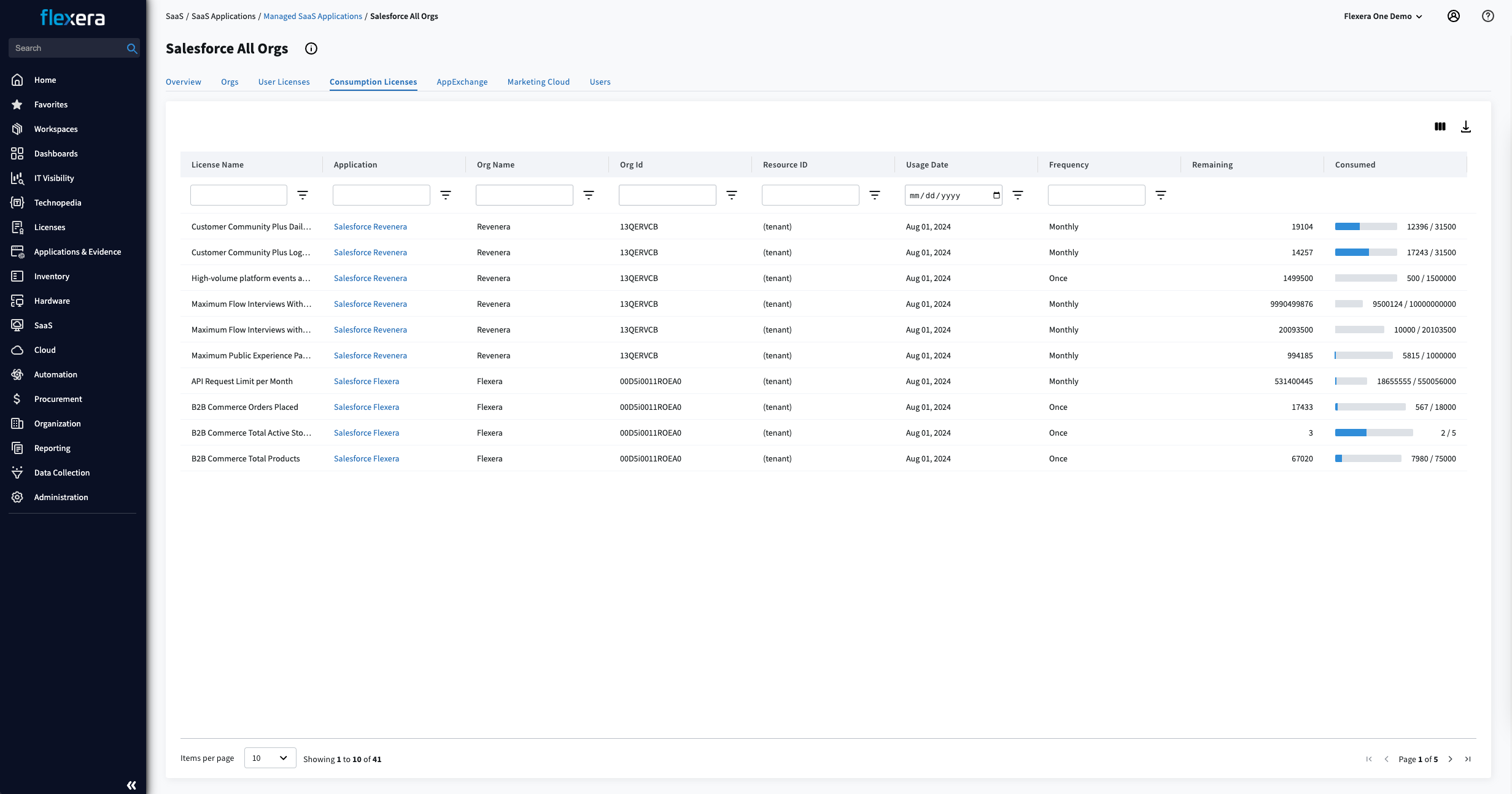This screenshot has height=794, width=1512.
Task: Open Items per page dropdown
Action: coord(270,758)
